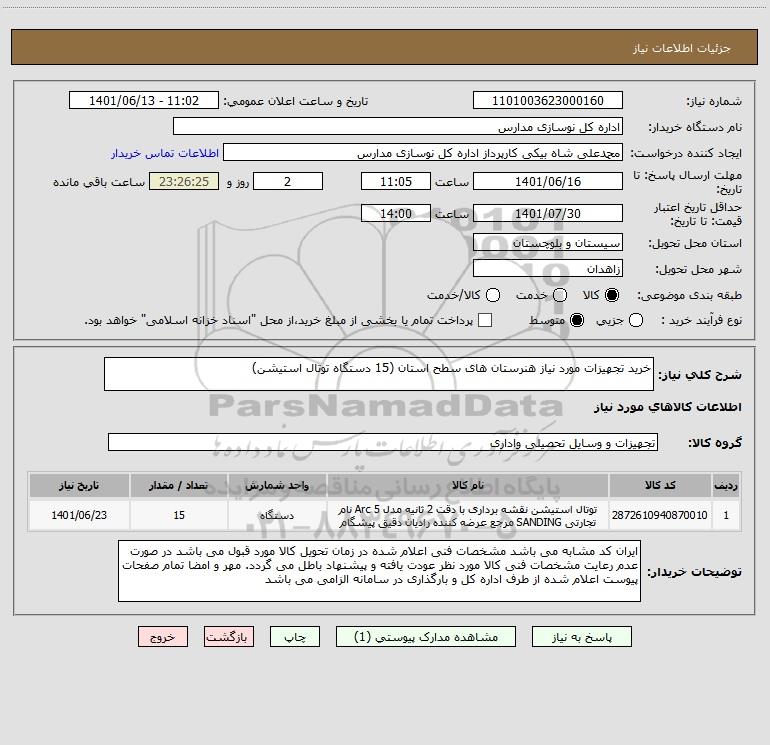Image resolution: width=770 pixels, height=745 pixels.
Task: Click the خروج exit button
Action: (x=163, y=636)
